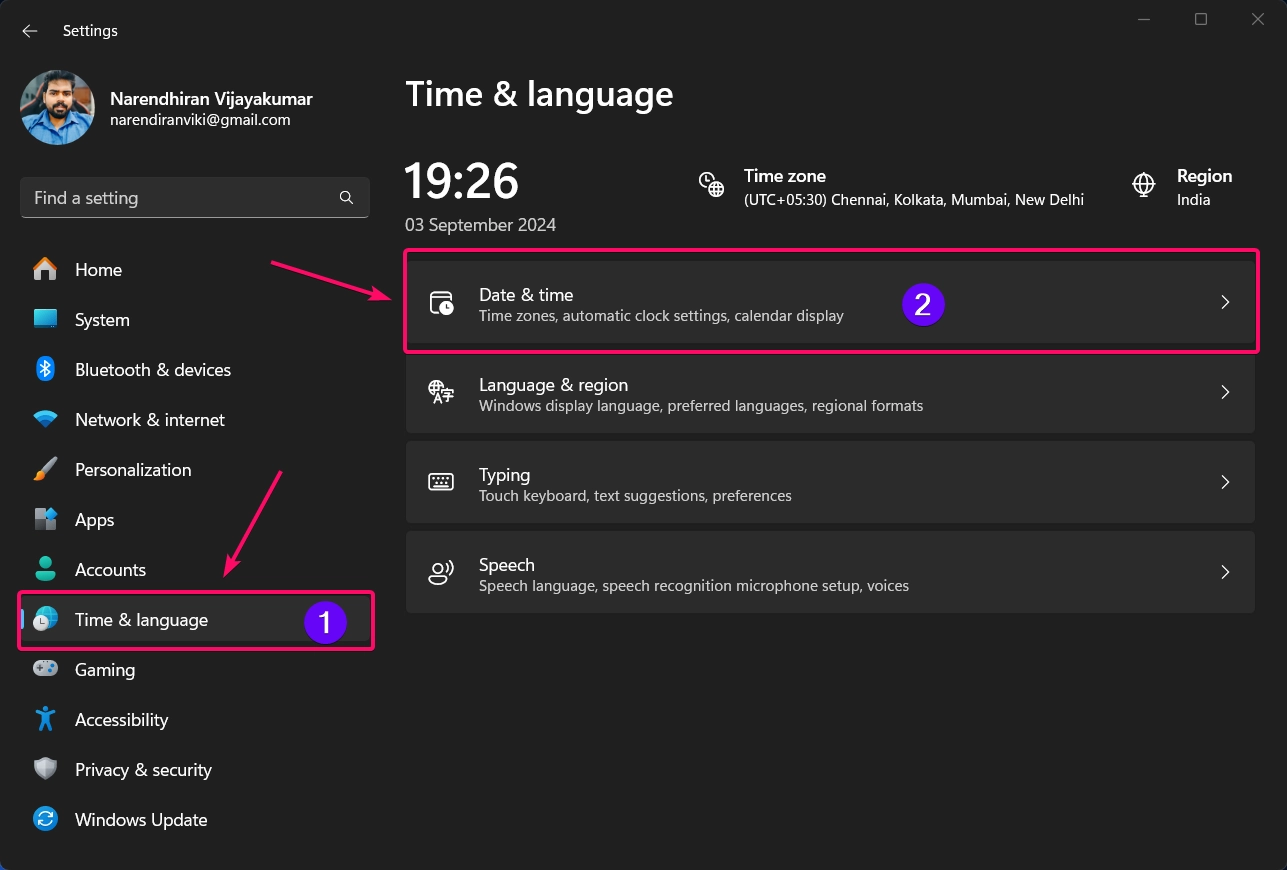Click the email narendiranviki@gmail.com

coord(200,120)
